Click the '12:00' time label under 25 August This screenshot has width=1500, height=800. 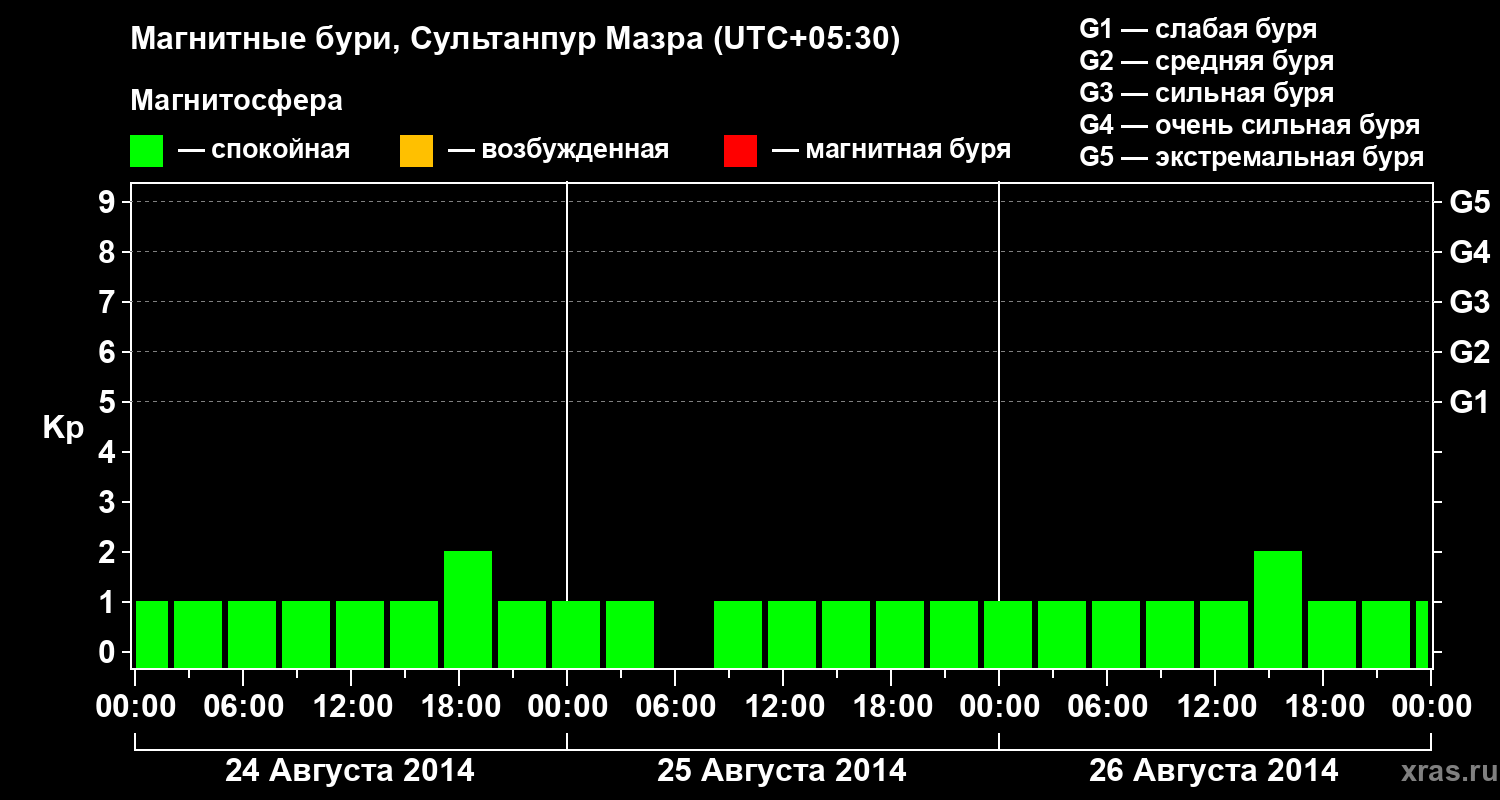[x=783, y=706]
